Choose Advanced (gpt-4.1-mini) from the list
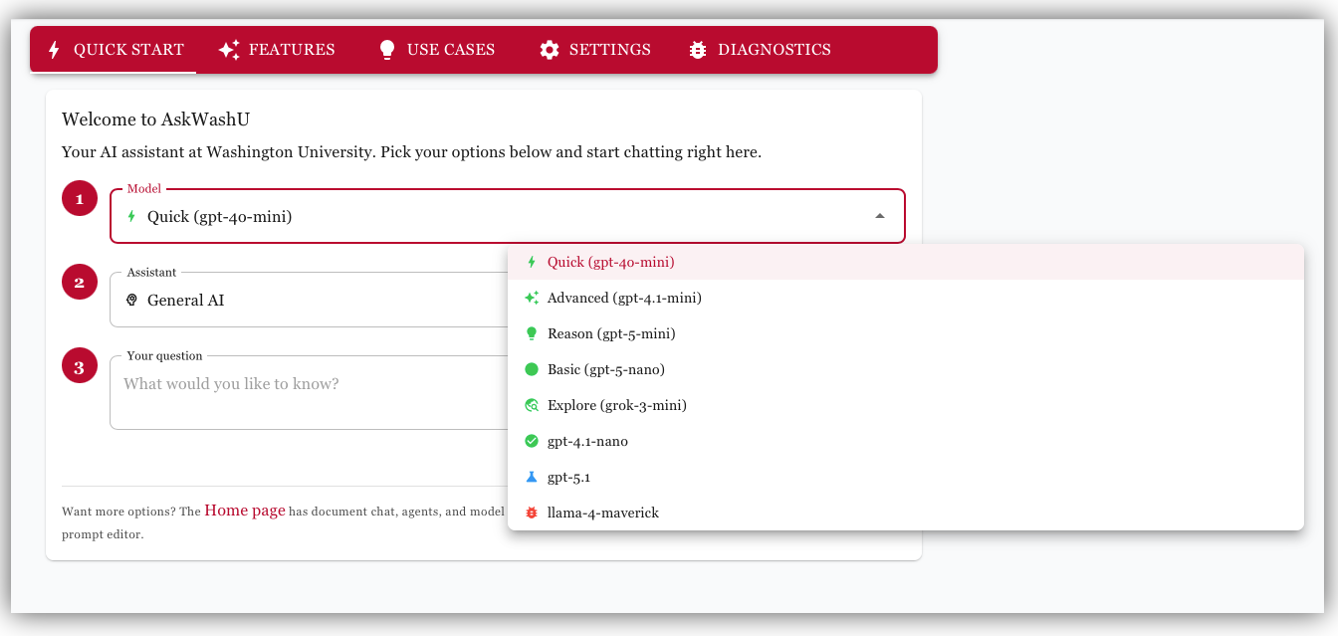The height and width of the screenshot is (636, 1338). pos(624,298)
